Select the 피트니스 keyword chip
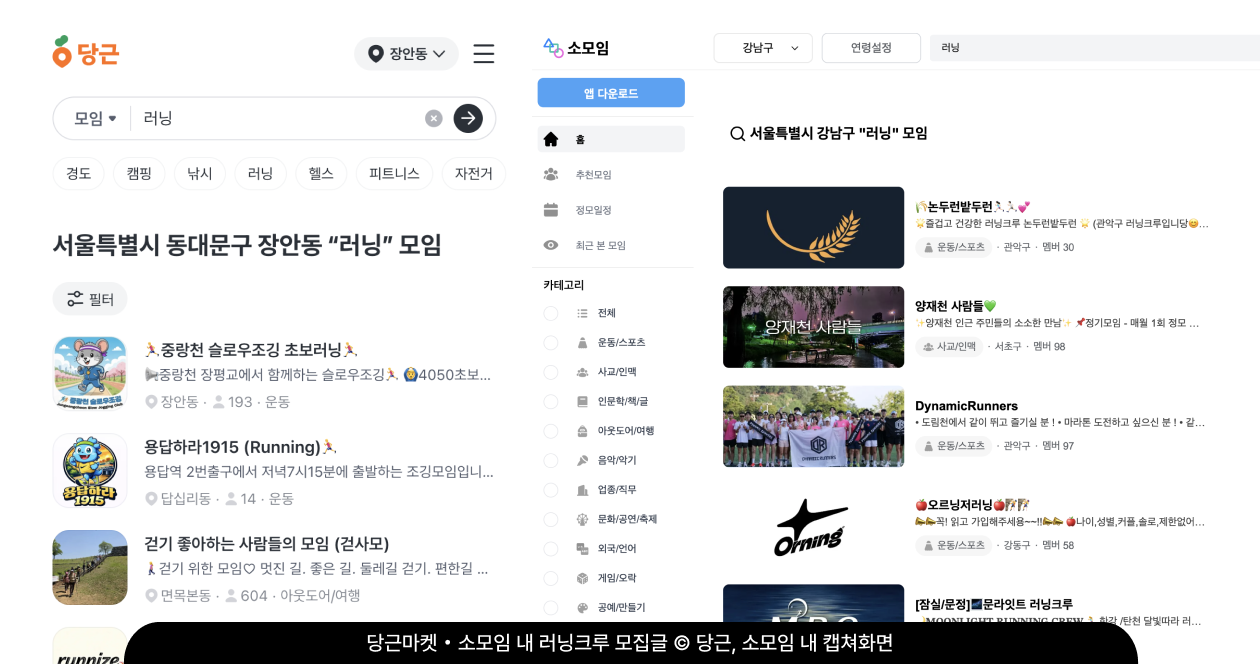 click(394, 173)
